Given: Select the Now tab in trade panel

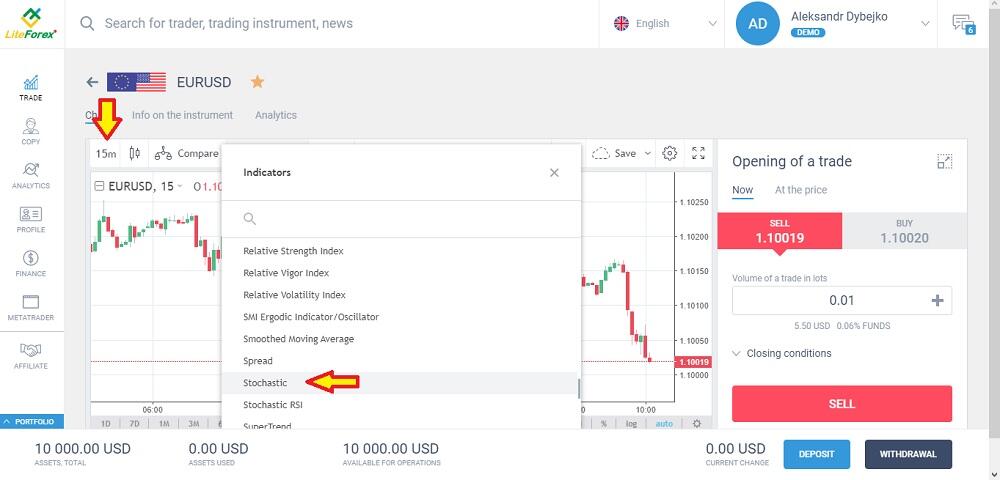Looking at the screenshot, I should [x=742, y=190].
